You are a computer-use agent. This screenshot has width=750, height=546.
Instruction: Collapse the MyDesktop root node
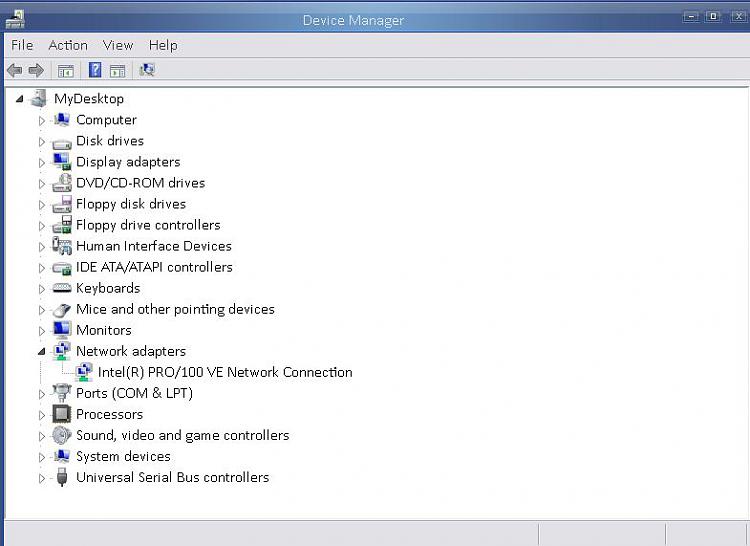[20, 99]
